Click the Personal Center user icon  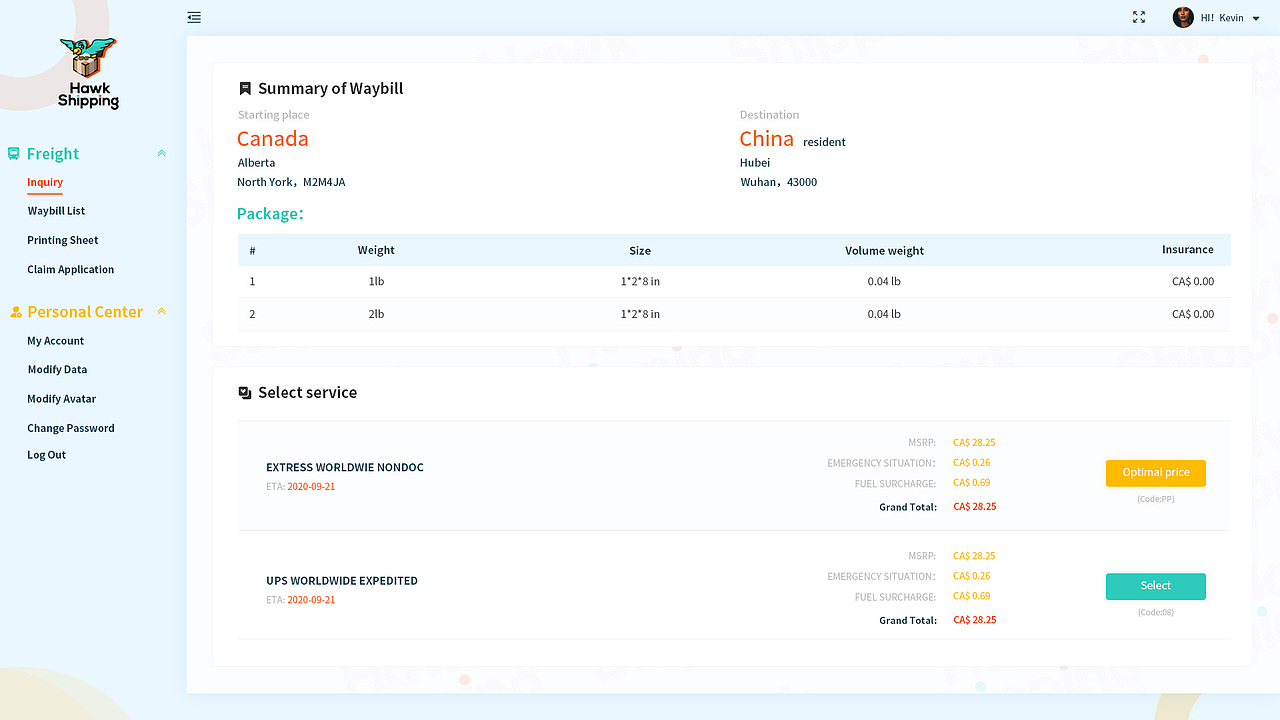(15, 312)
